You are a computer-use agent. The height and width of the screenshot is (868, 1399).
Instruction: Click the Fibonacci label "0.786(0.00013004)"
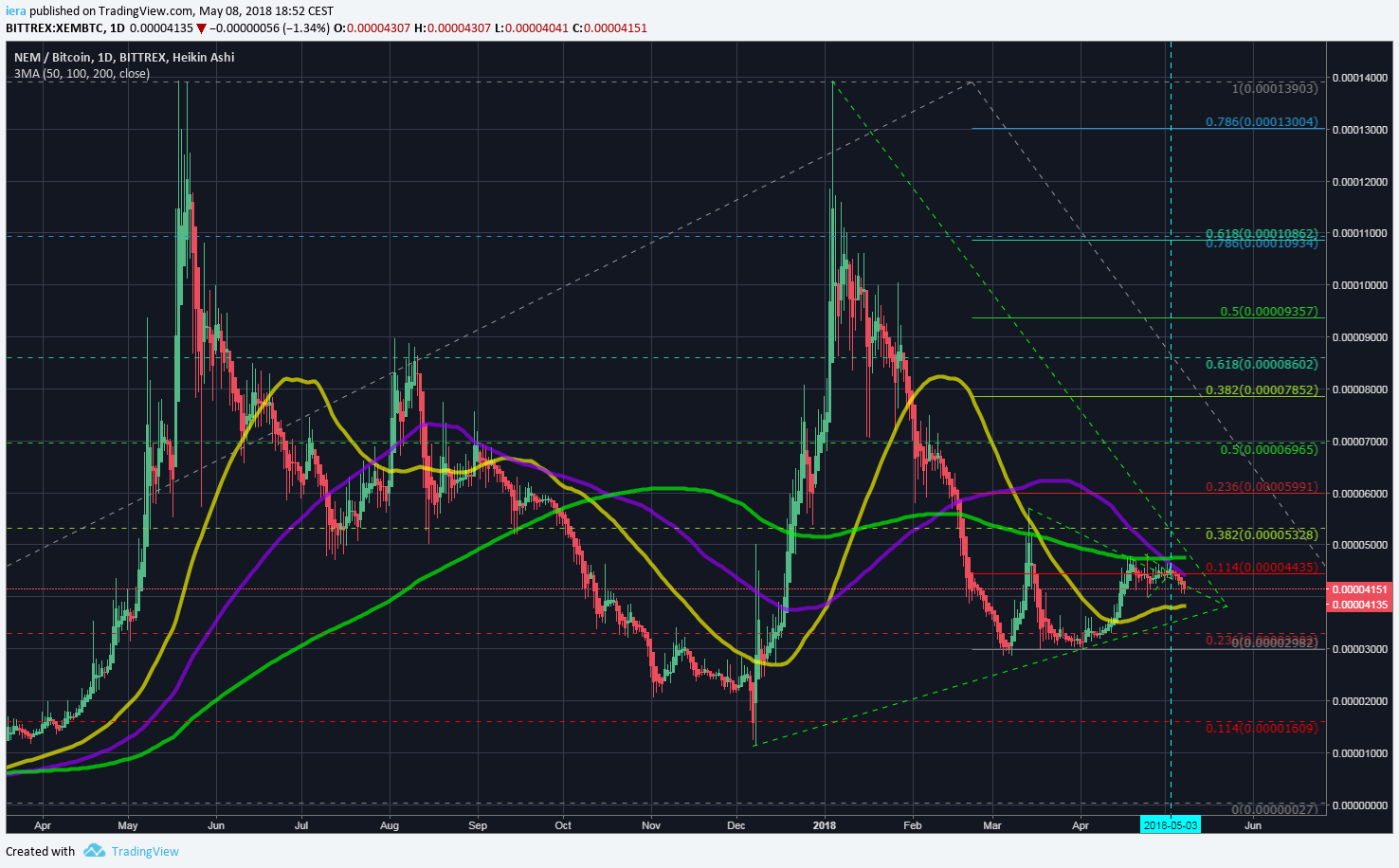(1262, 122)
